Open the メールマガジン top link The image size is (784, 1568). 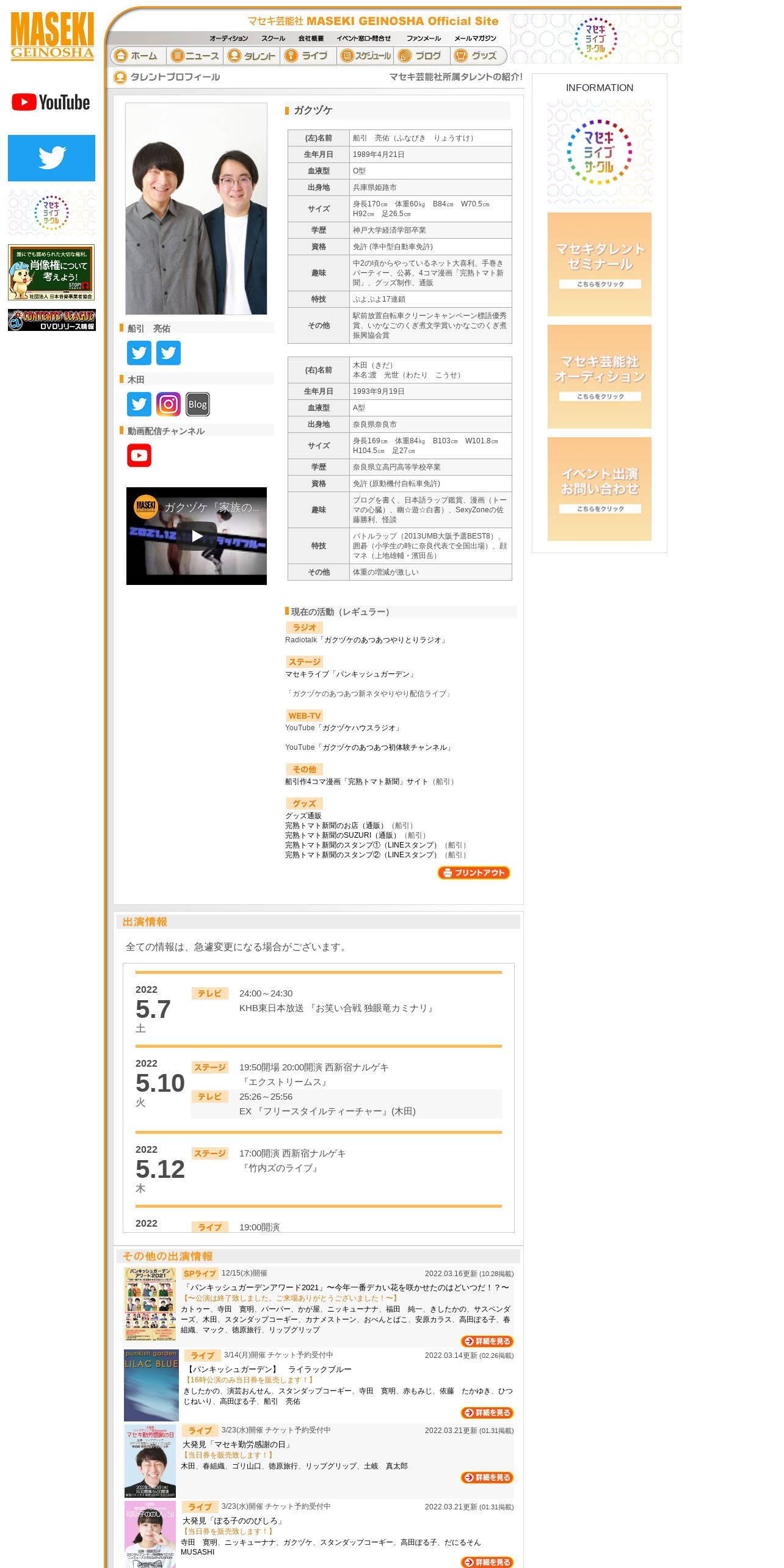475,38
